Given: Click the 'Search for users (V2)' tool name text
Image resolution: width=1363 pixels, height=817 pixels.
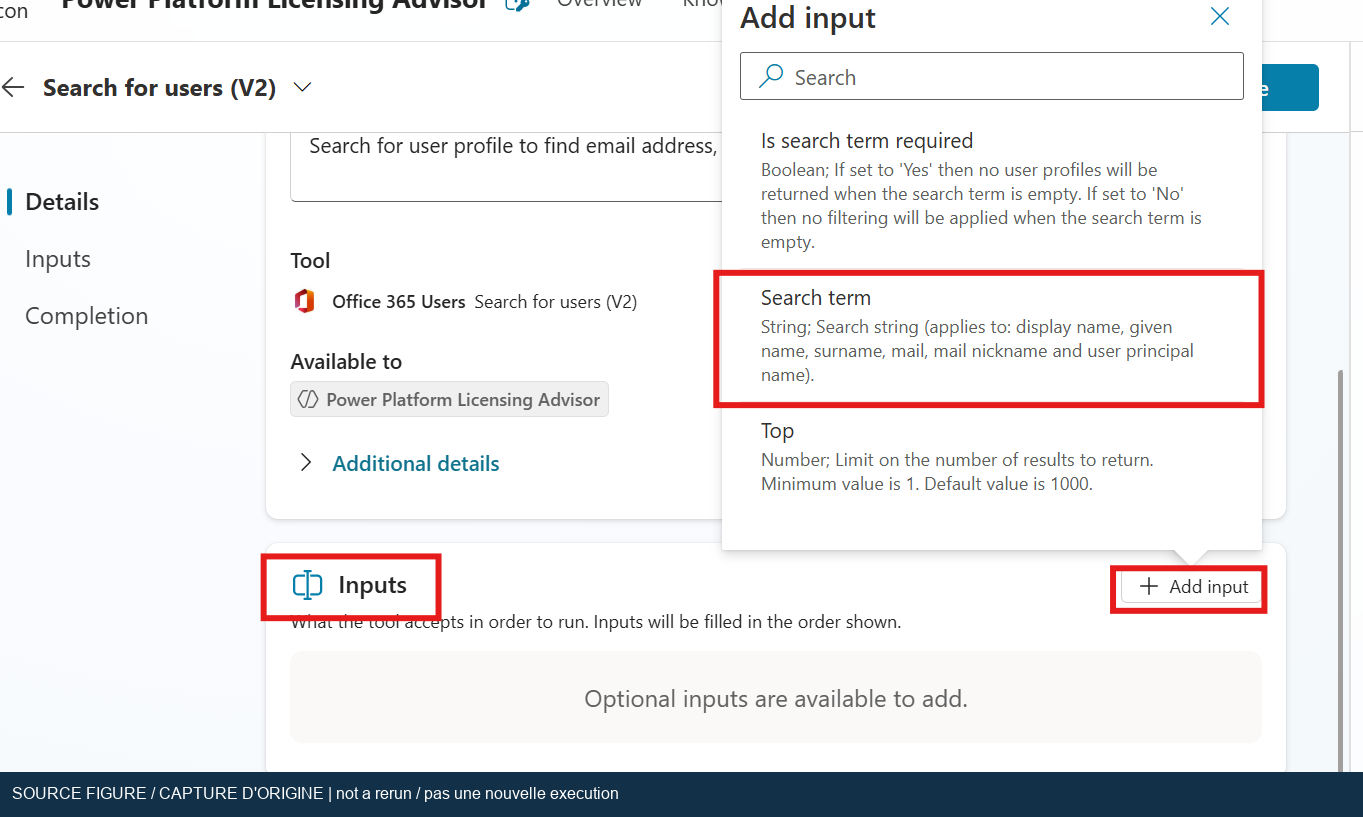Looking at the screenshot, I should (x=556, y=302).
